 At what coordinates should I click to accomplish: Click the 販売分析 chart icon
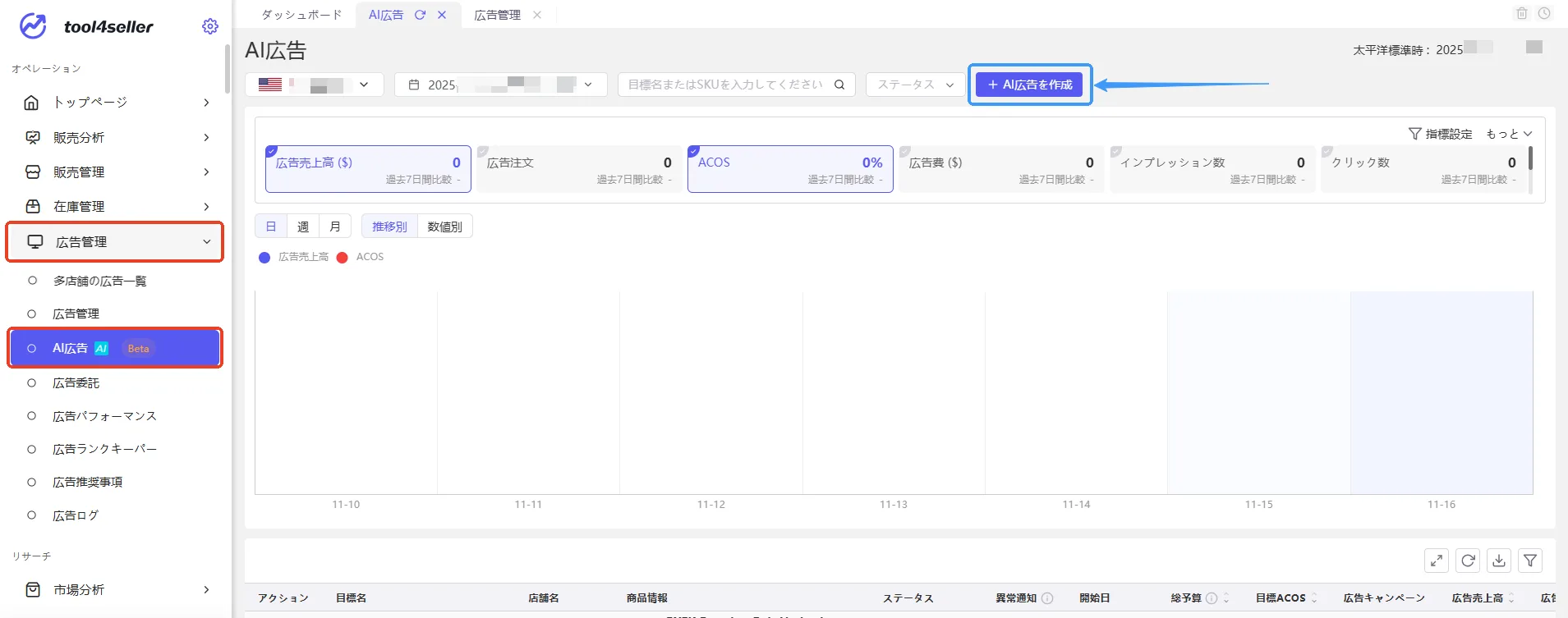click(33, 137)
